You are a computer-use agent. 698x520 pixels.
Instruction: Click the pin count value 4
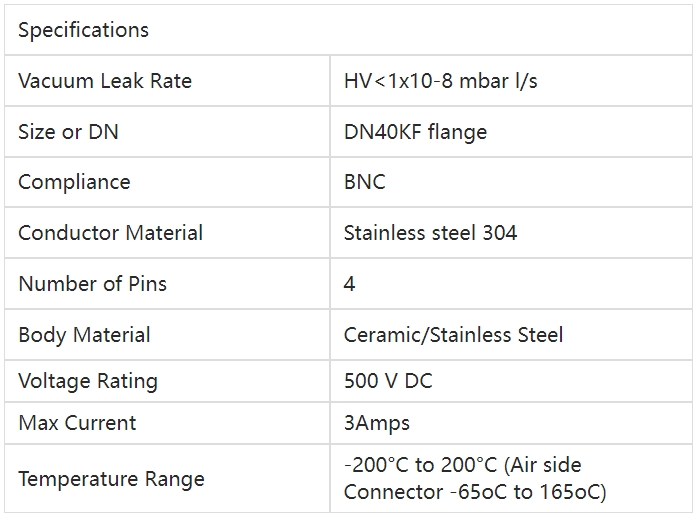(349, 284)
